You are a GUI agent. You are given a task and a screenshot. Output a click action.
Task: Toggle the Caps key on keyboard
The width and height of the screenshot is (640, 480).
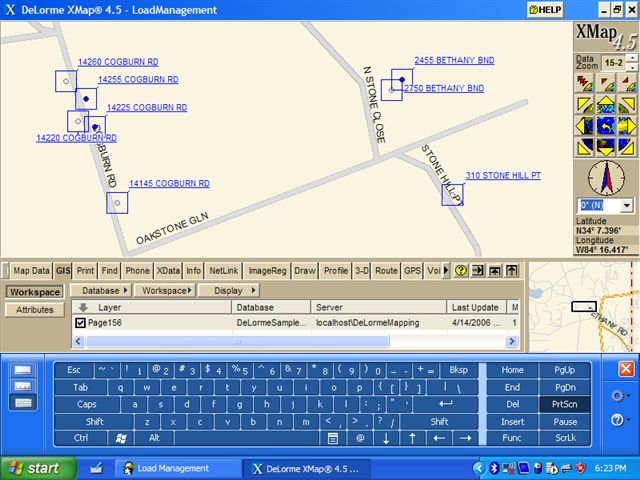tap(87, 404)
